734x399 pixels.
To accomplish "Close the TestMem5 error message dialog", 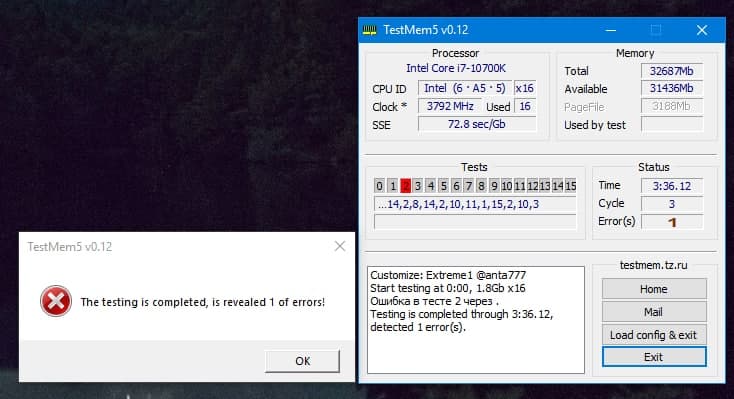I will pos(340,246).
